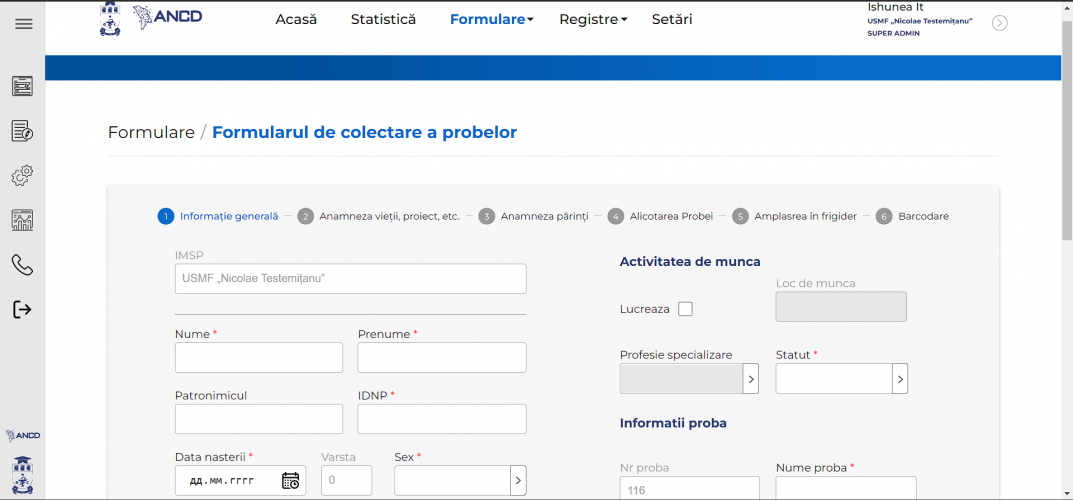The width and height of the screenshot is (1073, 500).
Task: Go to the Acasă page
Action: point(296,20)
